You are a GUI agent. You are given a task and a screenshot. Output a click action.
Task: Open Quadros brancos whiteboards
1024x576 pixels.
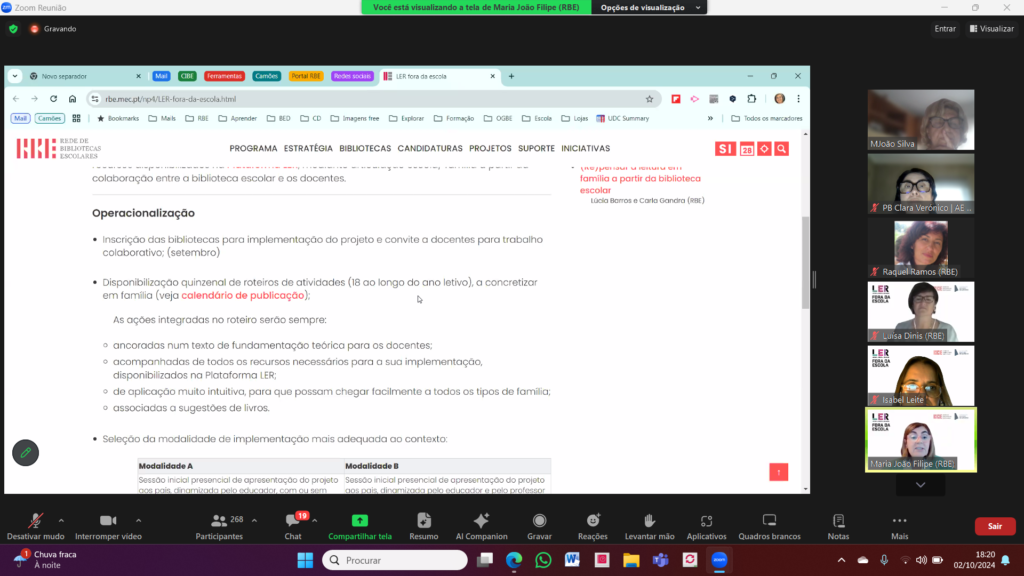769,524
